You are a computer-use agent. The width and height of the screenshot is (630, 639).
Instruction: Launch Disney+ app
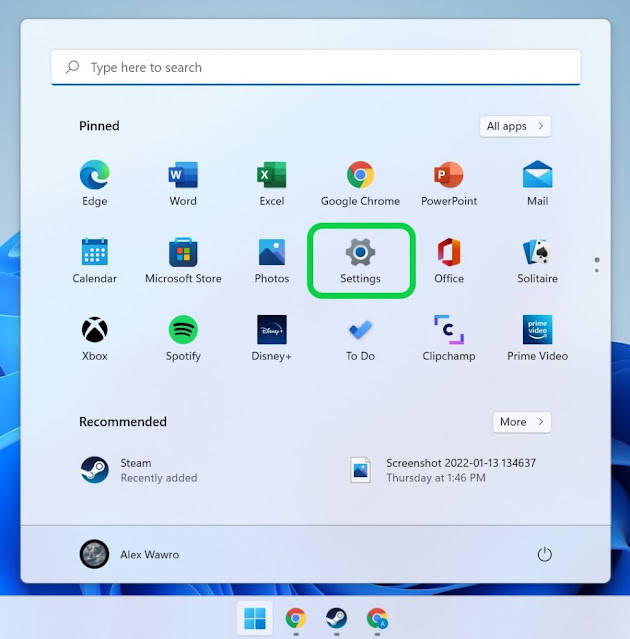[x=272, y=338]
